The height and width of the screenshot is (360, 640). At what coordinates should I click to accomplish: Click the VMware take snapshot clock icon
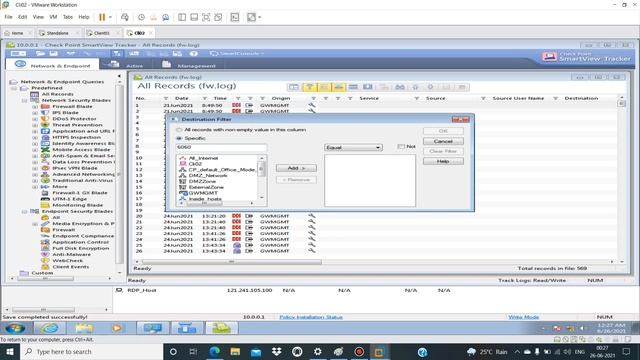pyautogui.click(x=141, y=17)
